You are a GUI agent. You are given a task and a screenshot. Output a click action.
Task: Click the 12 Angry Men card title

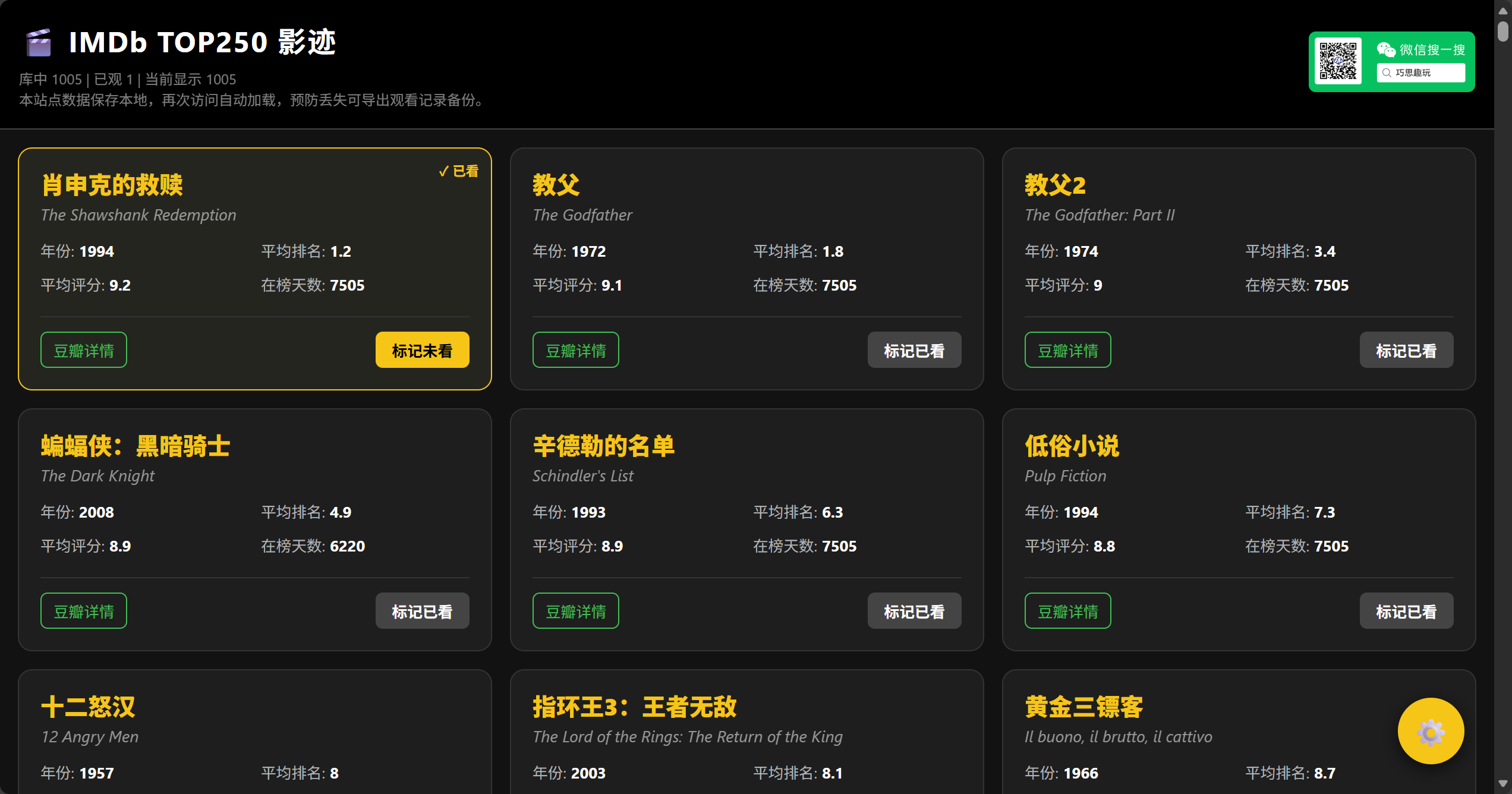(88, 707)
